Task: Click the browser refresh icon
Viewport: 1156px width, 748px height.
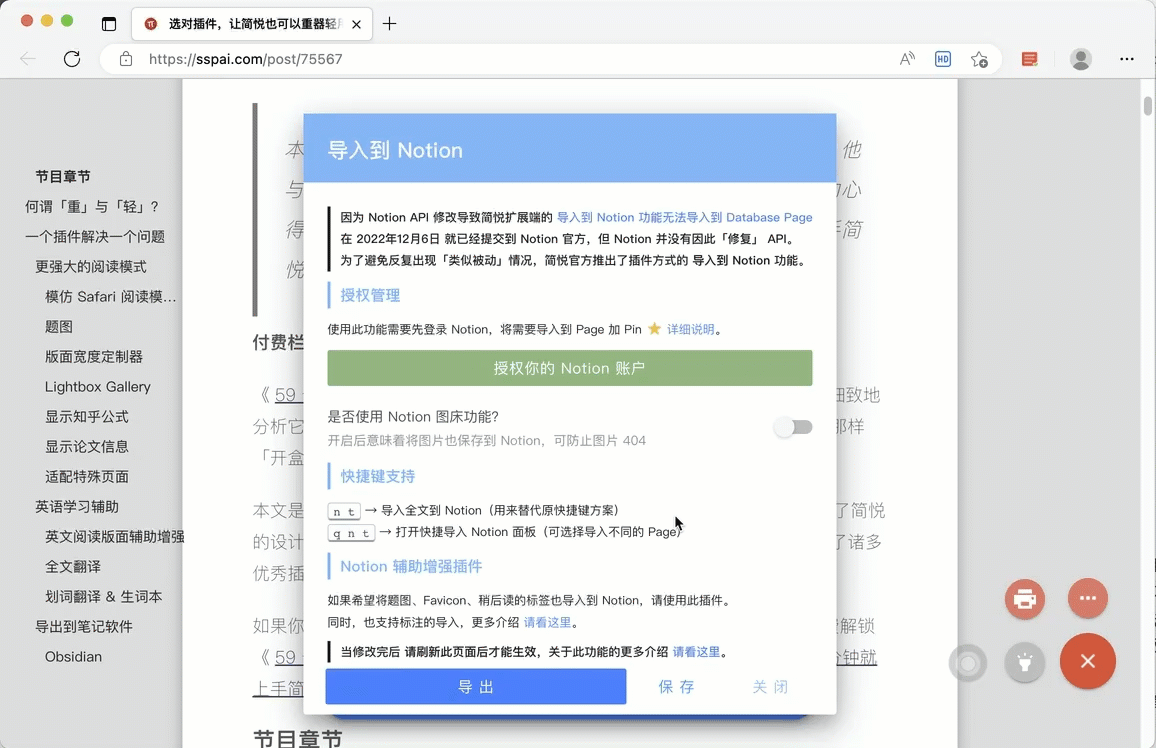Action: coord(72,59)
